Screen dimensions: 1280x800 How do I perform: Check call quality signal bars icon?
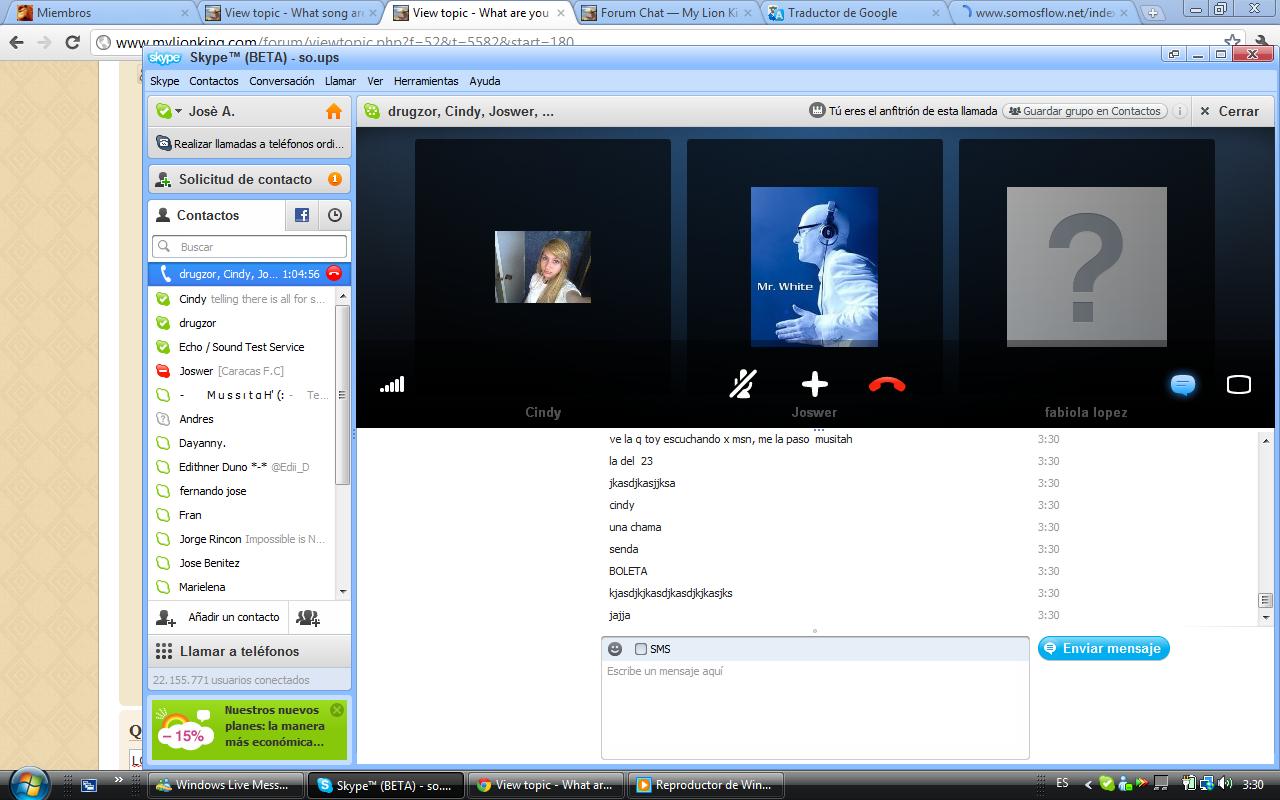tap(392, 384)
